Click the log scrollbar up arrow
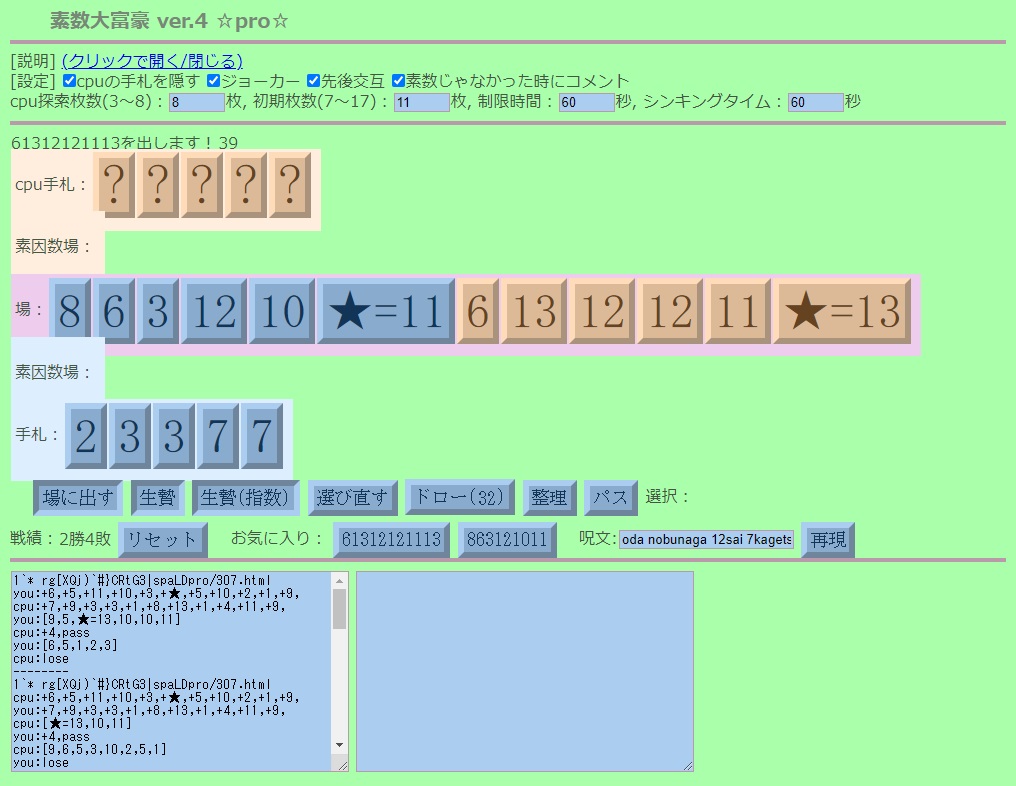Image resolution: width=1016 pixels, height=786 pixels. pos(340,581)
